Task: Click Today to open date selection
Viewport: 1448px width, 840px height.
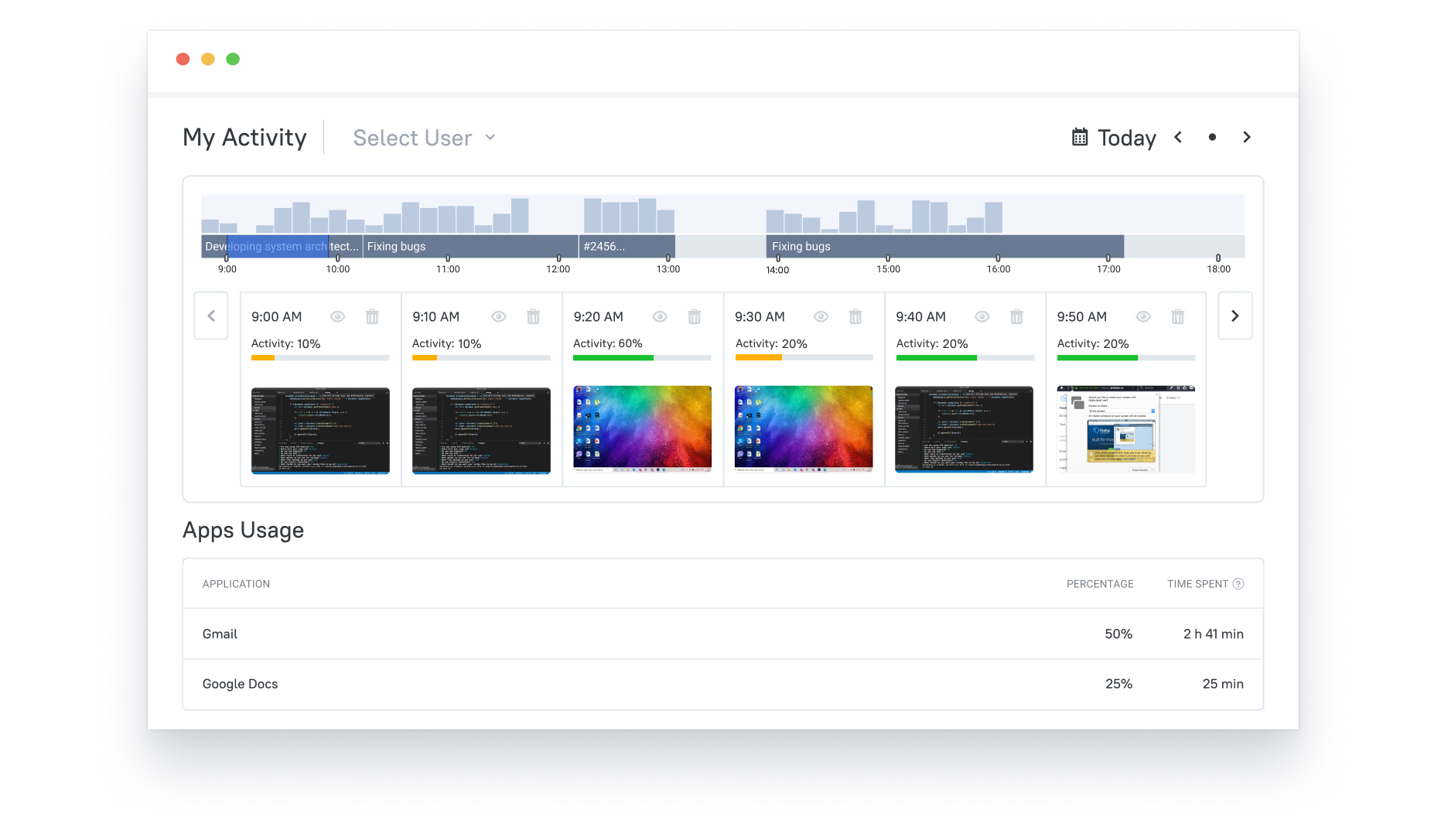Action: 1126,137
